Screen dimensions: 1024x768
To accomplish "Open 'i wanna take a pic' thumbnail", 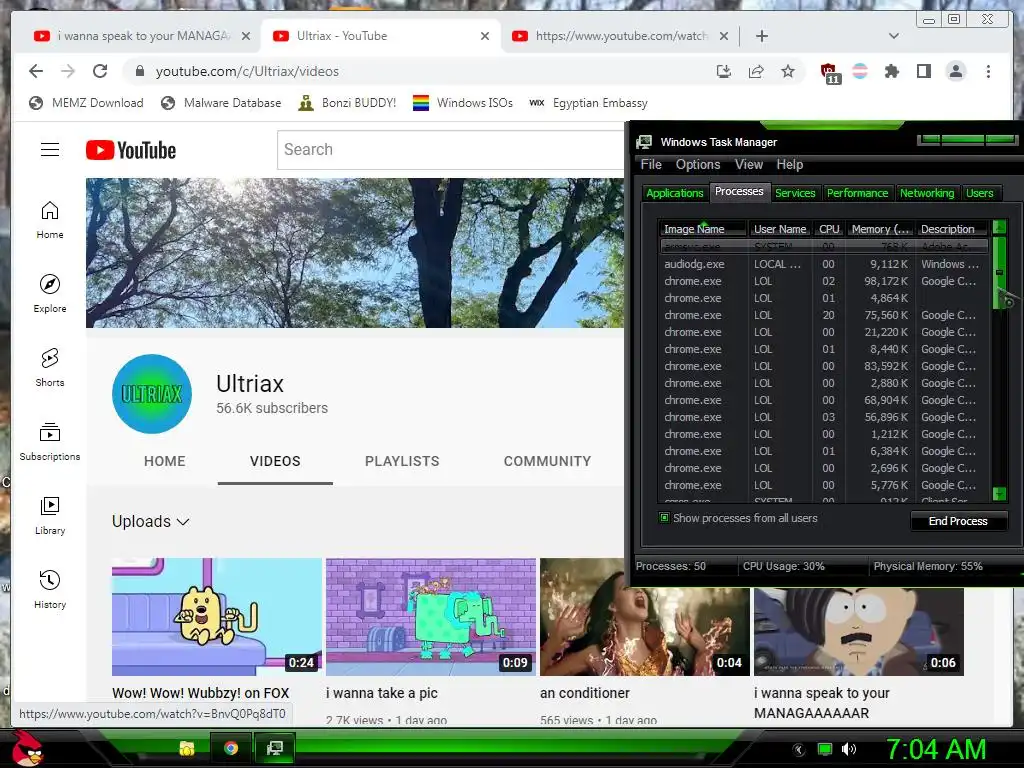I will pos(431,617).
